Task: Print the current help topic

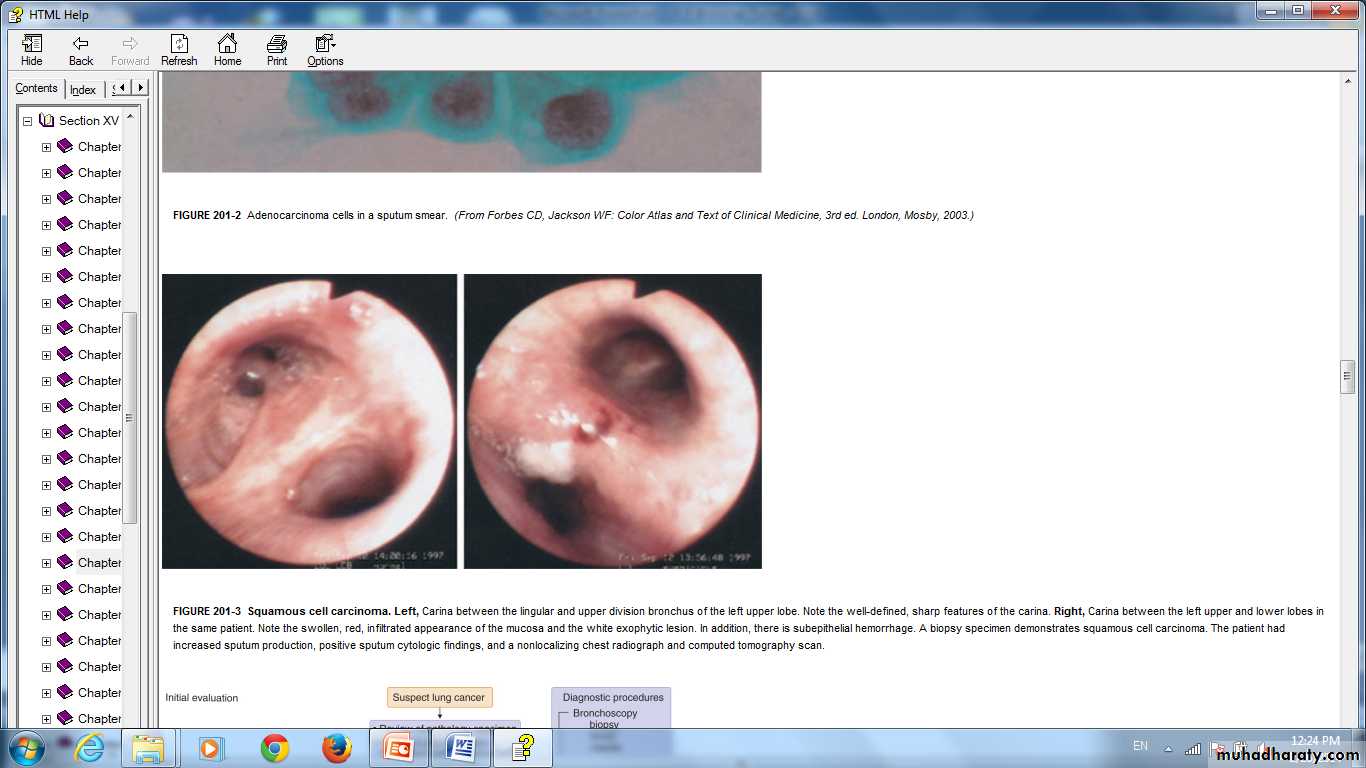Action: pyautogui.click(x=277, y=50)
